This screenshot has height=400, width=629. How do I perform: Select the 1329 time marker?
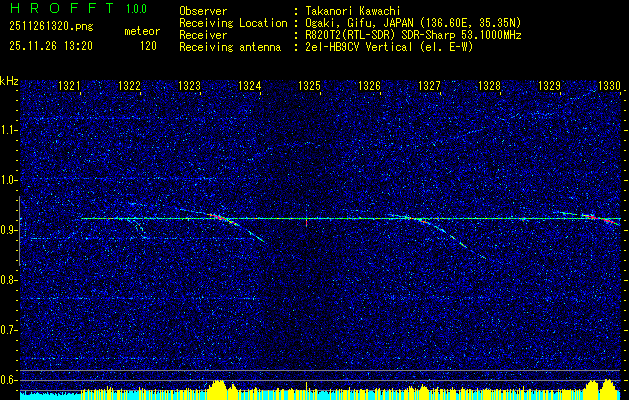(549, 85)
